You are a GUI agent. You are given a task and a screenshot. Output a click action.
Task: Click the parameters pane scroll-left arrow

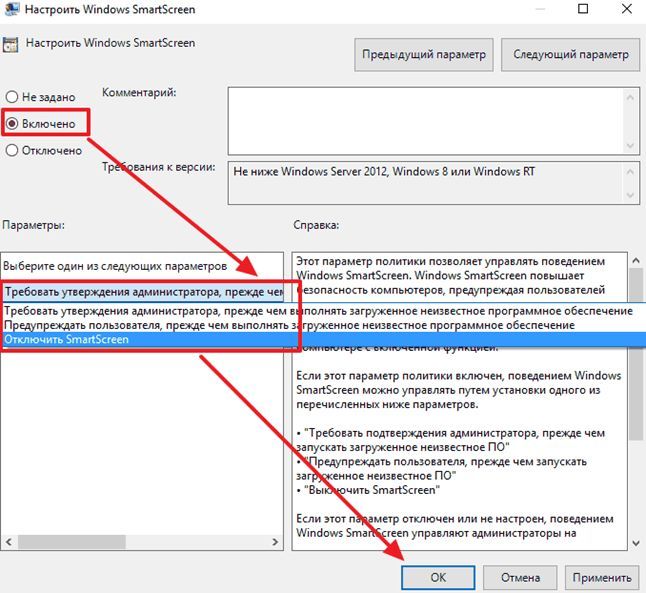9,541
